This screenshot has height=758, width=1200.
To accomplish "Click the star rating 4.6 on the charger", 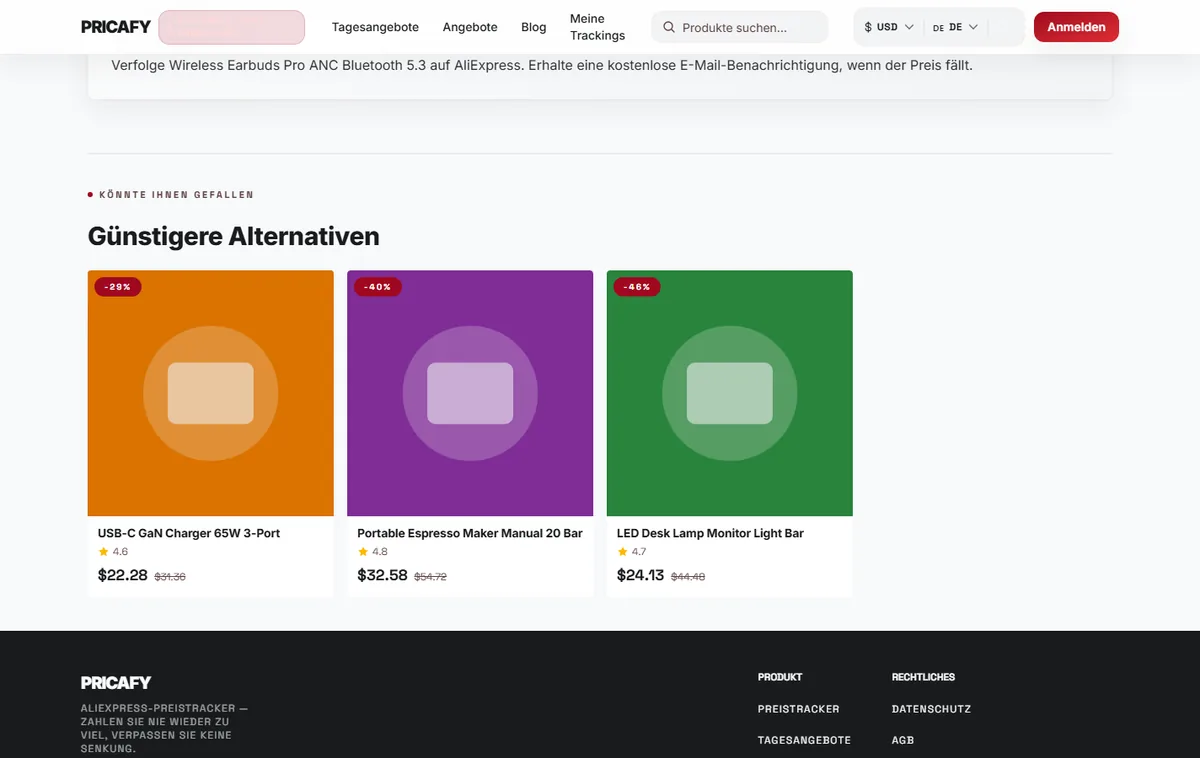I will click(x=113, y=552).
